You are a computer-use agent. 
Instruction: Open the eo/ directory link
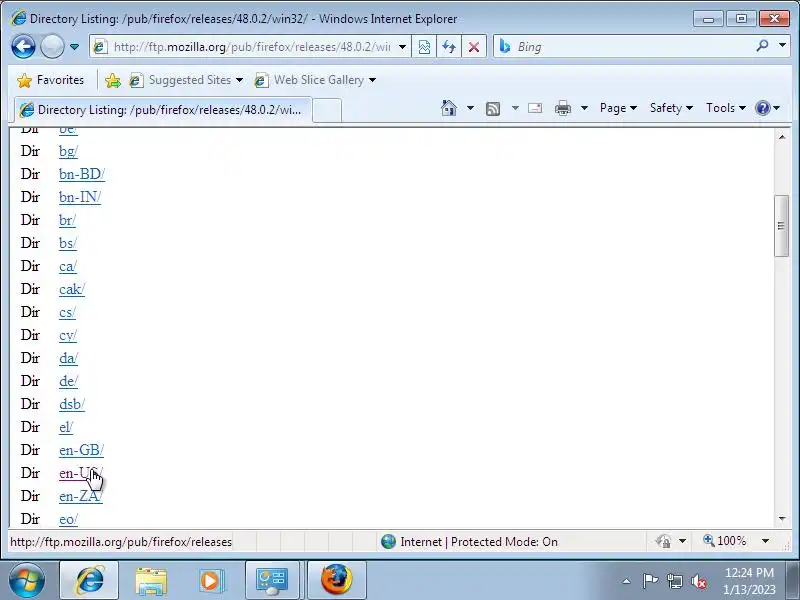click(68, 519)
